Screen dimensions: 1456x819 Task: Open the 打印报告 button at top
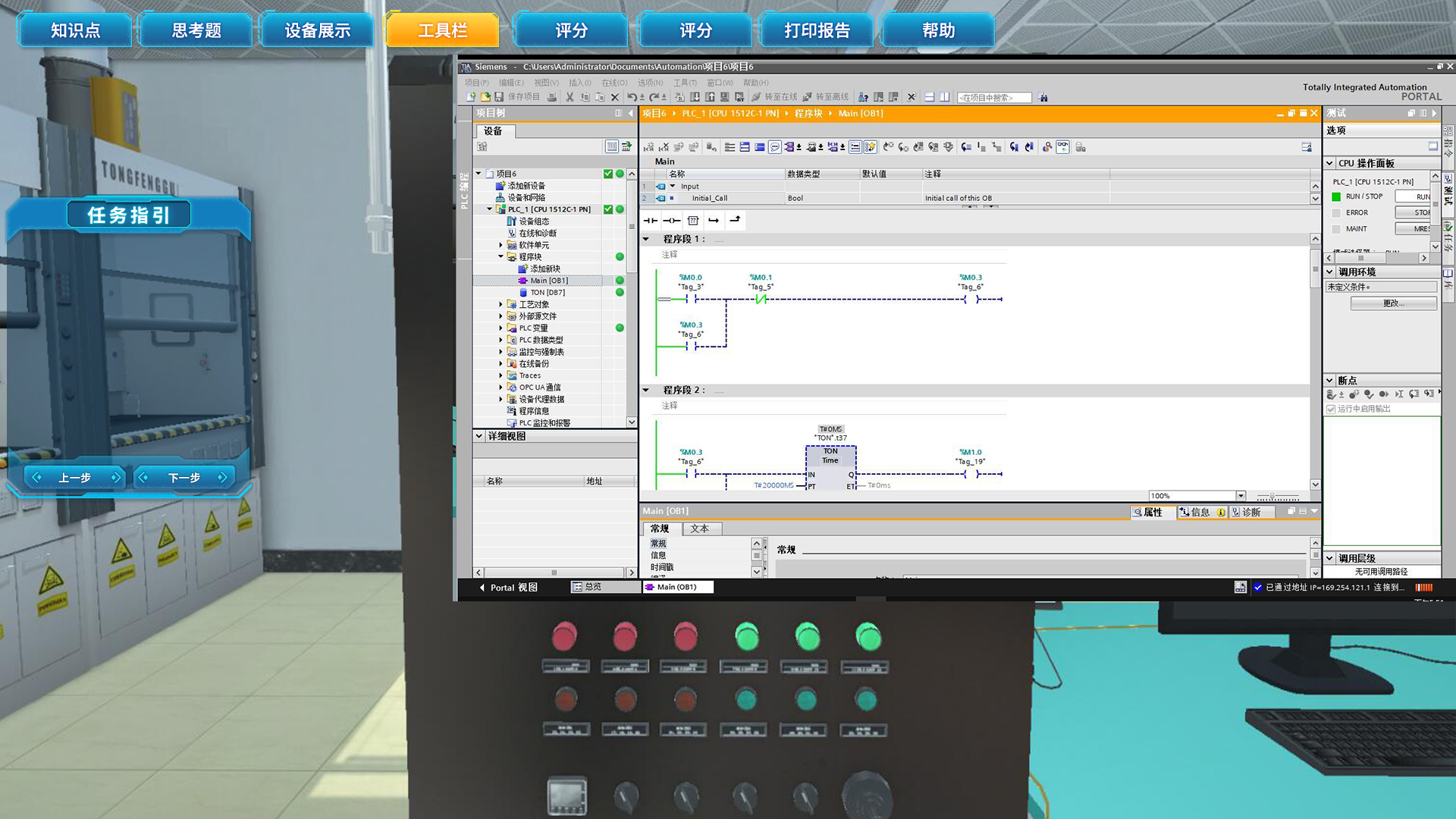point(817,30)
